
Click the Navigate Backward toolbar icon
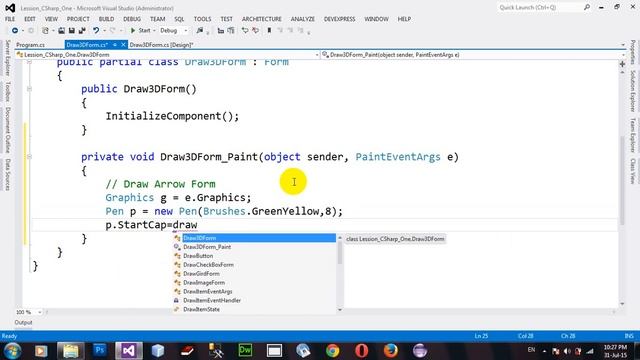pyautogui.click(x=15, y=31)
